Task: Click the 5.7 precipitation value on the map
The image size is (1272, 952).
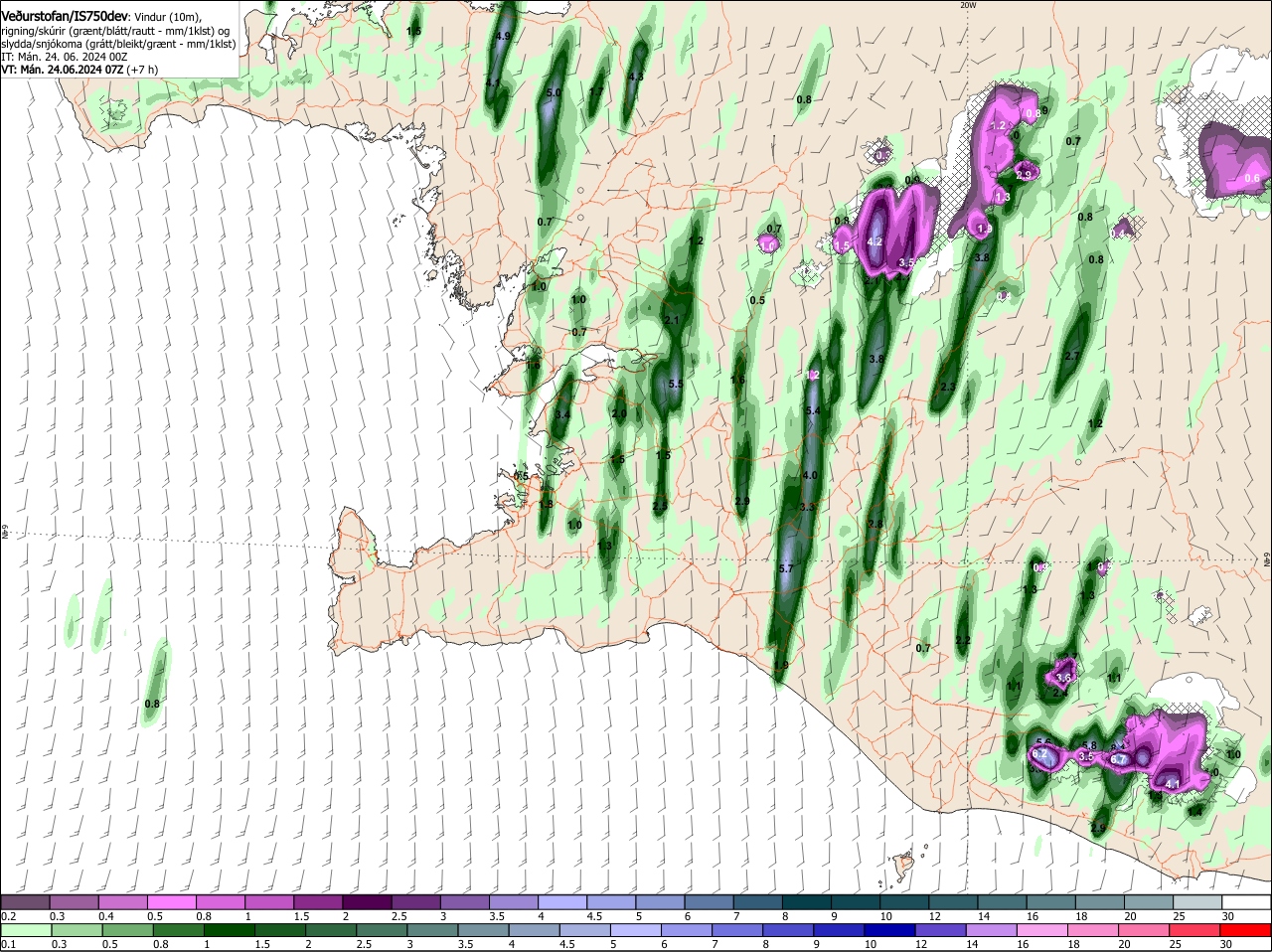Action: coord(786,568)
